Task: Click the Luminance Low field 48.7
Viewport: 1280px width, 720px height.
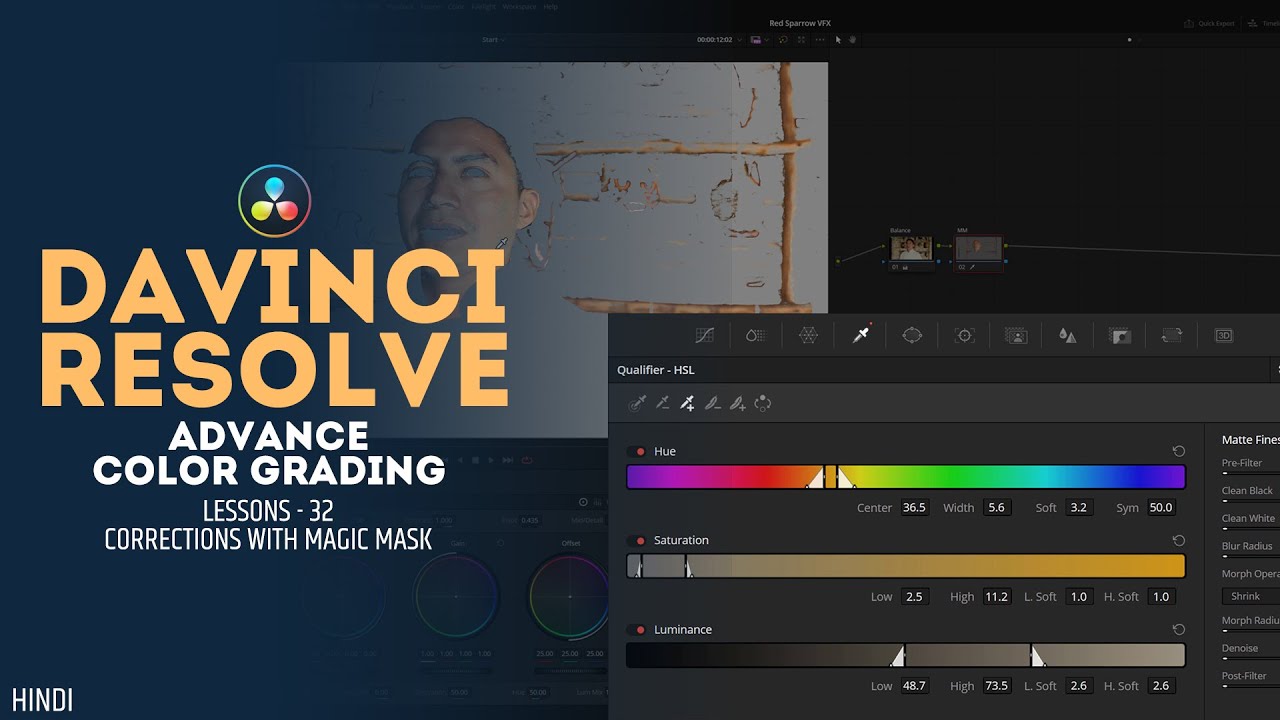Action: point(914,685)
